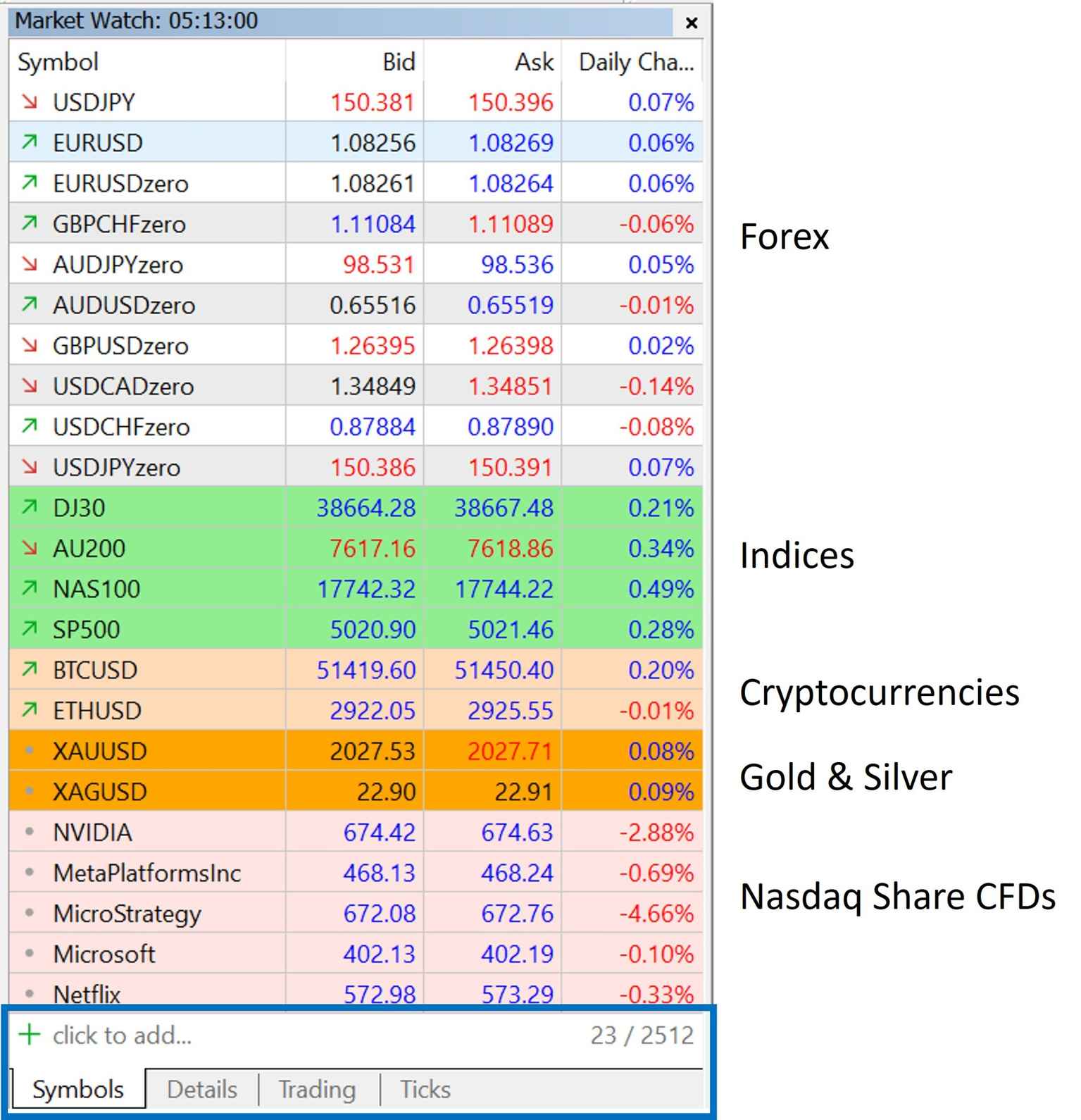Click the green arrow icon next to DJ30

(30, 508)
